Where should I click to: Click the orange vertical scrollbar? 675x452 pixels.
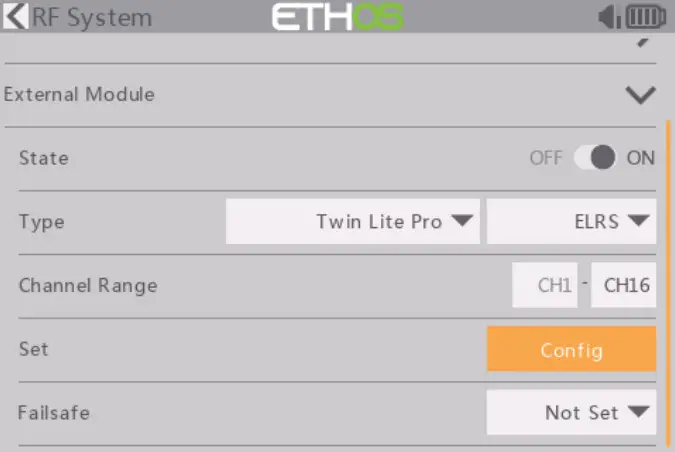668,280
